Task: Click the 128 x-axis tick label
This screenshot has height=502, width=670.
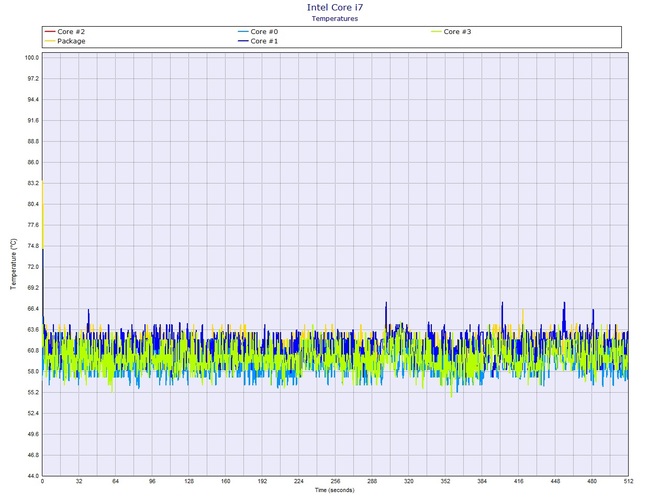Action: coord(189,481)
